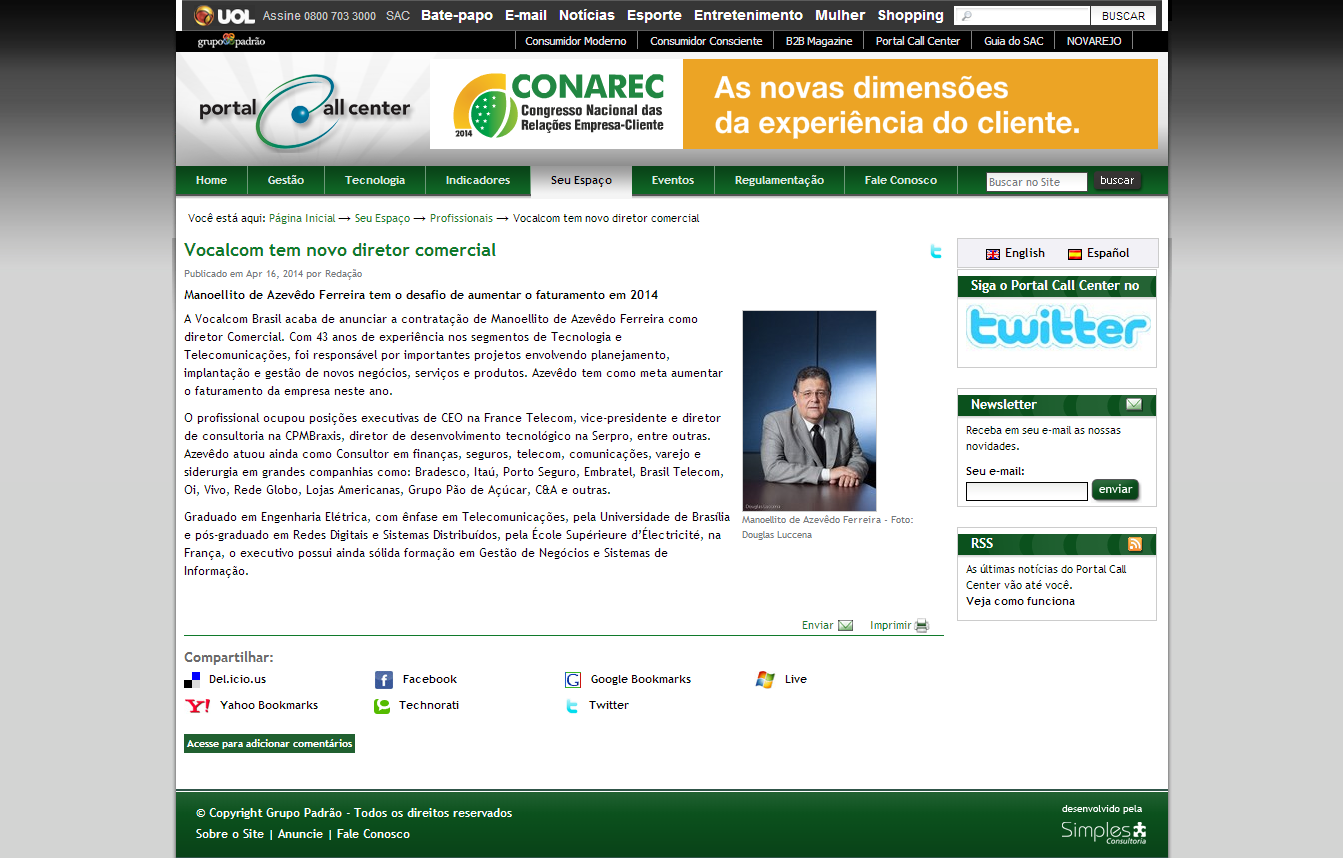Open Entretenimento link in UOL bar
The width and height of the screenshot is (1343, 858).
coord(748,15)
